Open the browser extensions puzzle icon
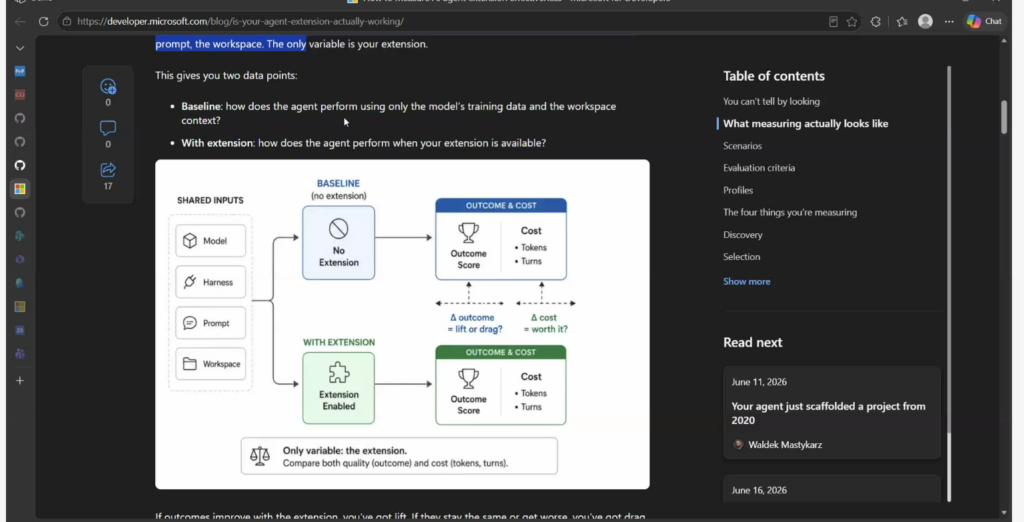 coord(876,22)
